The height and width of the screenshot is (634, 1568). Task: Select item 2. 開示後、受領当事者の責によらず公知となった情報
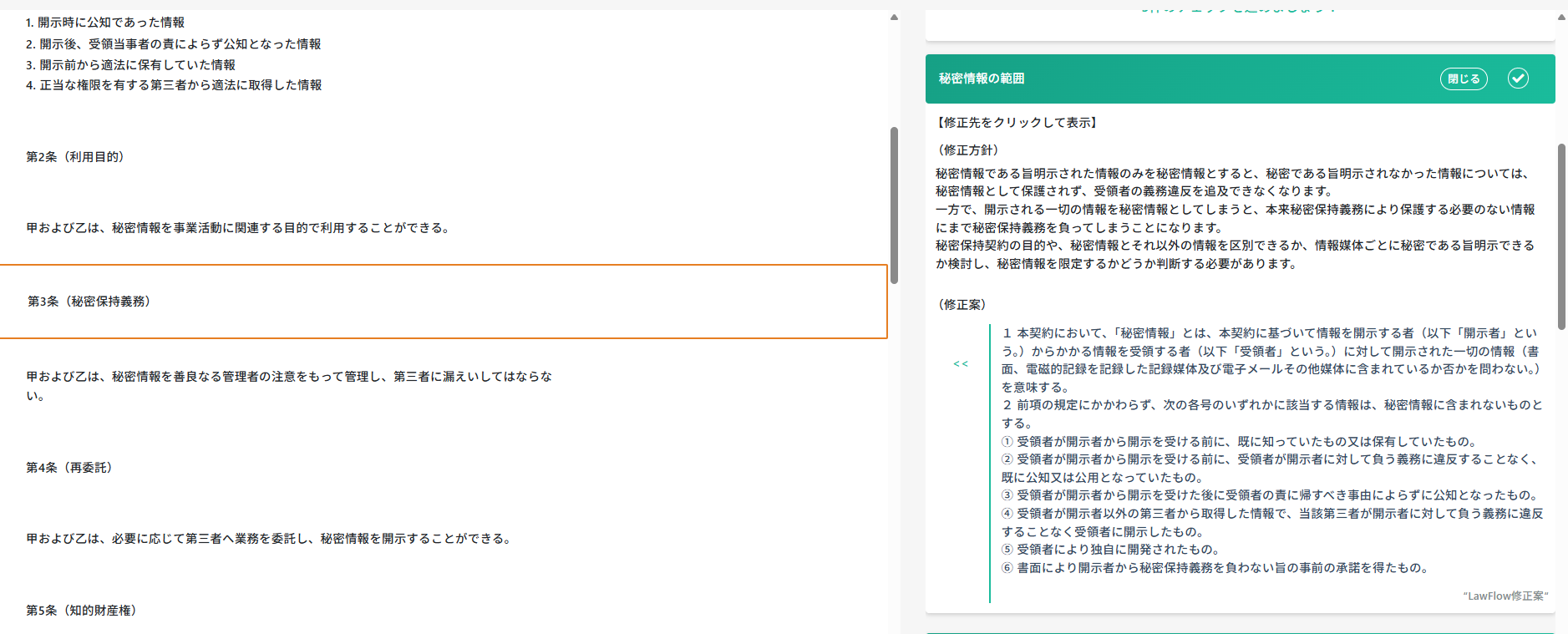(x=173, y=44)
